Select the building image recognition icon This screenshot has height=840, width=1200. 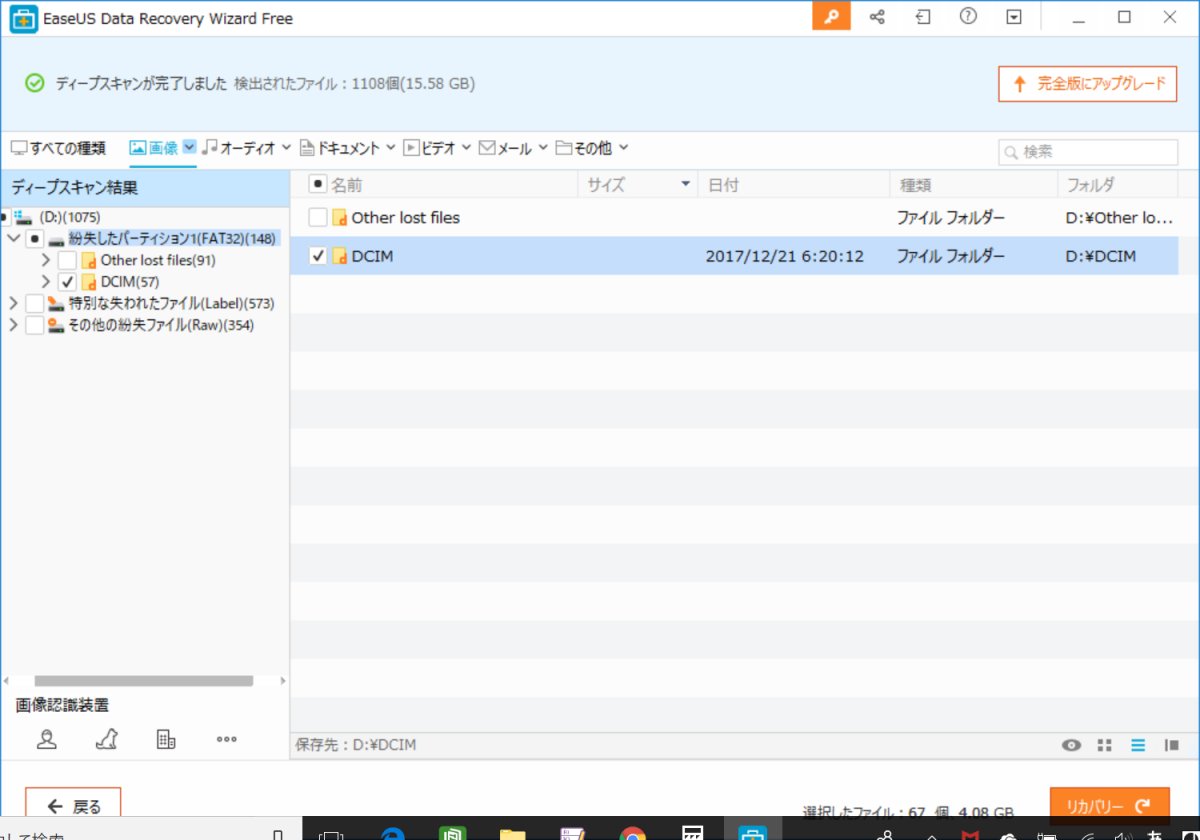tap(166, 739)
